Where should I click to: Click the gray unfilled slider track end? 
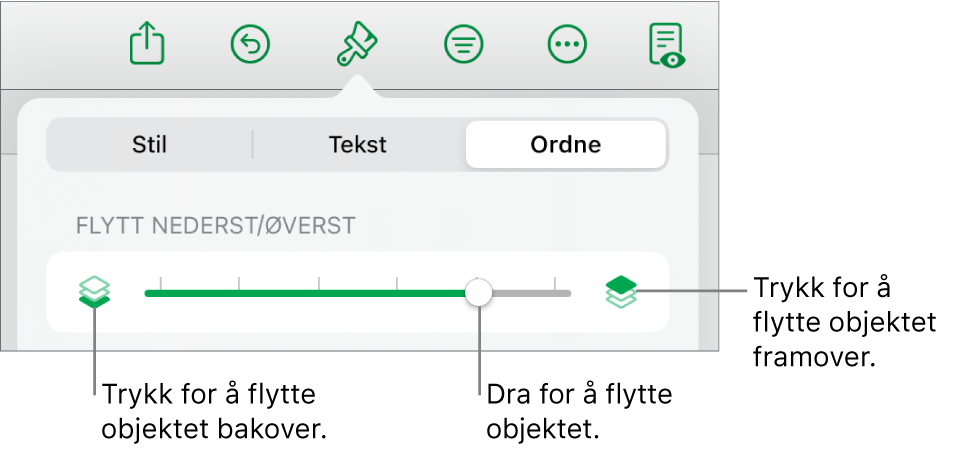point(532,293)
